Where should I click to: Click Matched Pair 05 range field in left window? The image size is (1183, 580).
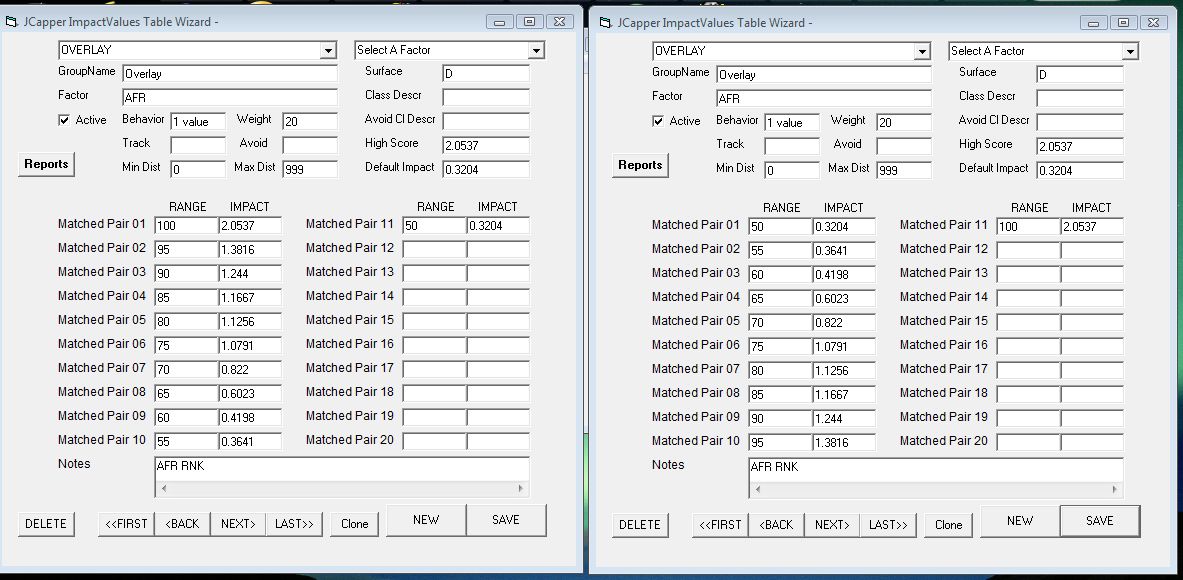(186, 321)
